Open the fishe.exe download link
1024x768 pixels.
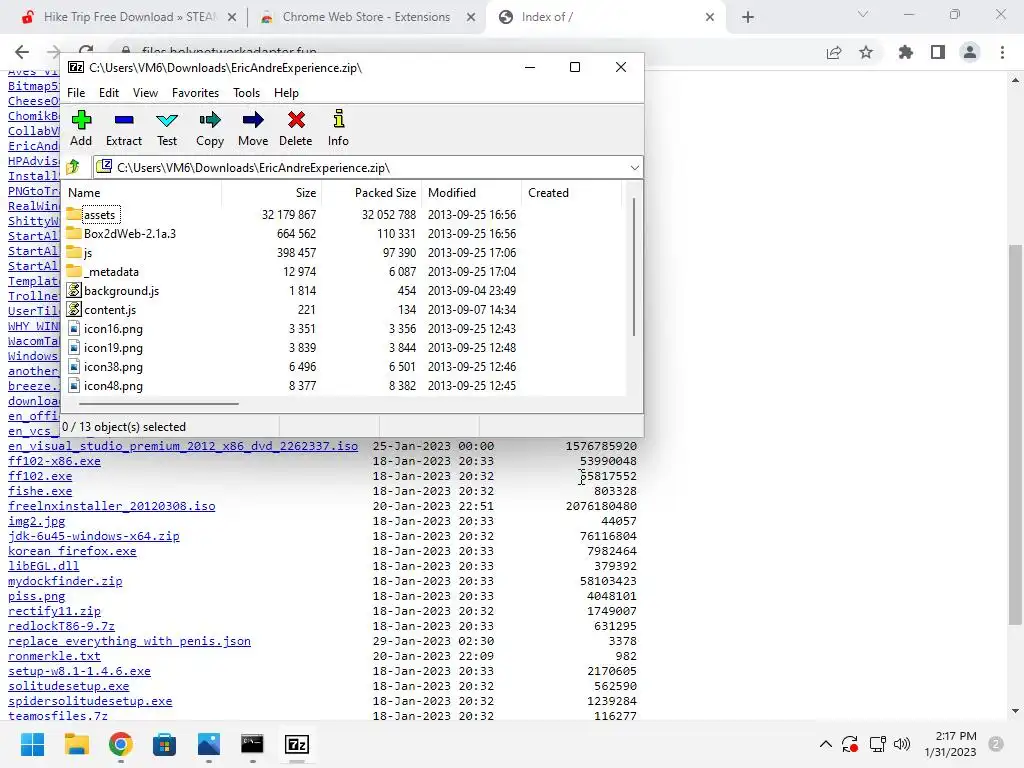[40, 491]
